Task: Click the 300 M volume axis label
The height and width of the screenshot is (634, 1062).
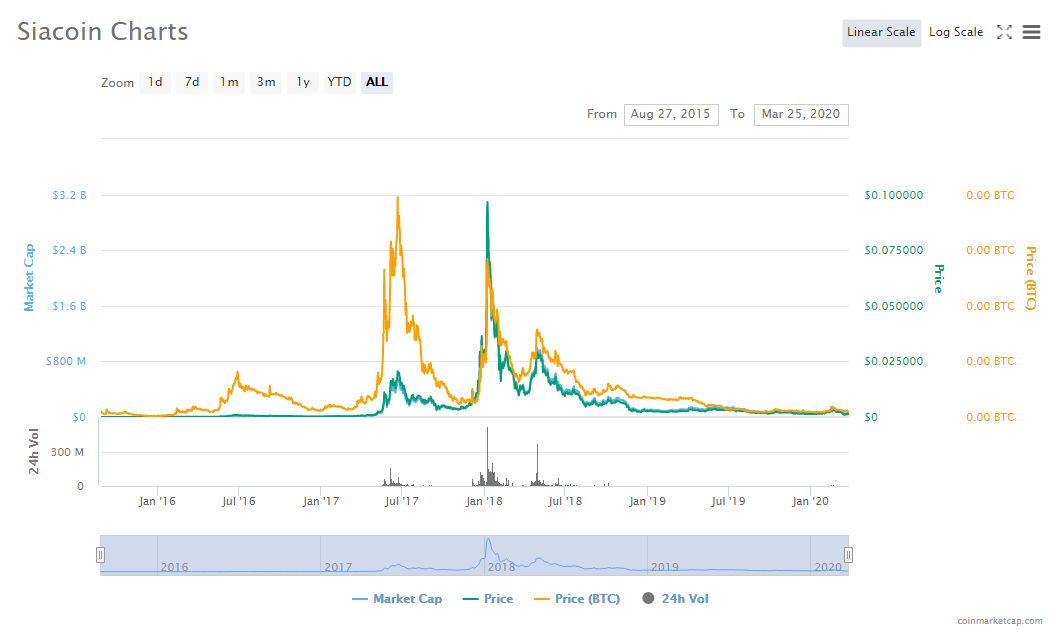Action: click(67, 452)
